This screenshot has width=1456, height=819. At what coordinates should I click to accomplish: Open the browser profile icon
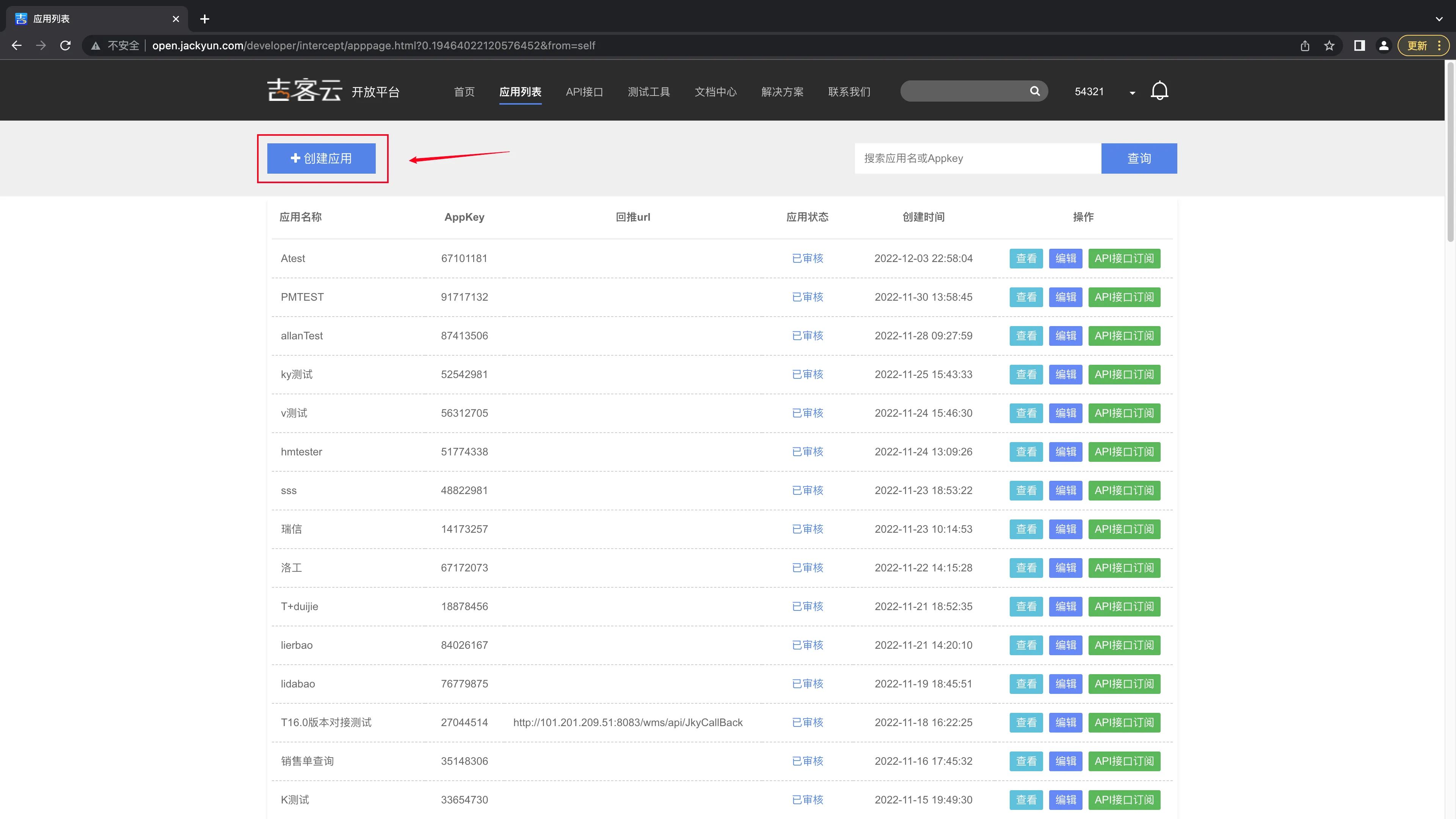[x=1384, y=46]
